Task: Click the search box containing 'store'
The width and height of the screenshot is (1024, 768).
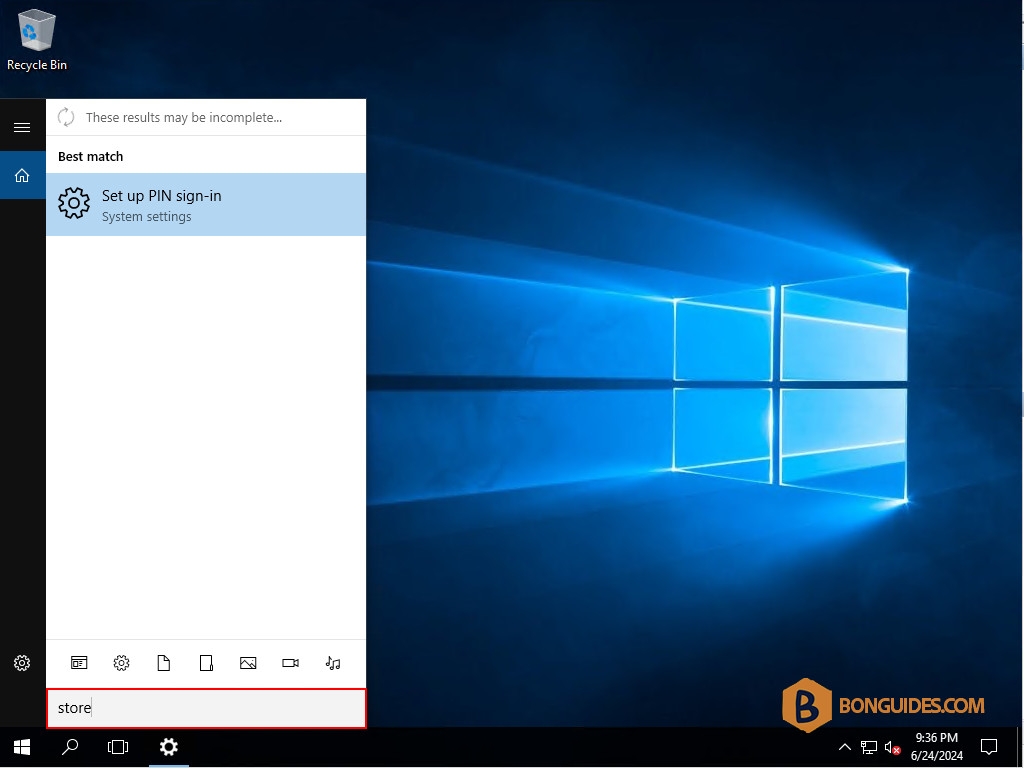Action: (x=206, y=708)
